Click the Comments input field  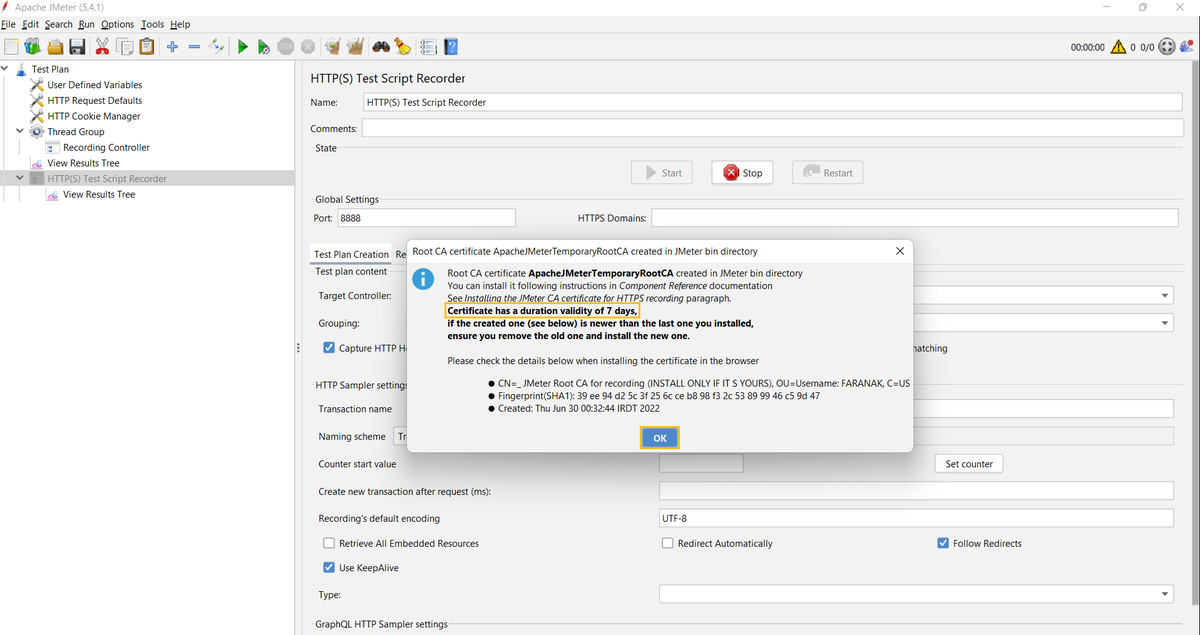772,128
